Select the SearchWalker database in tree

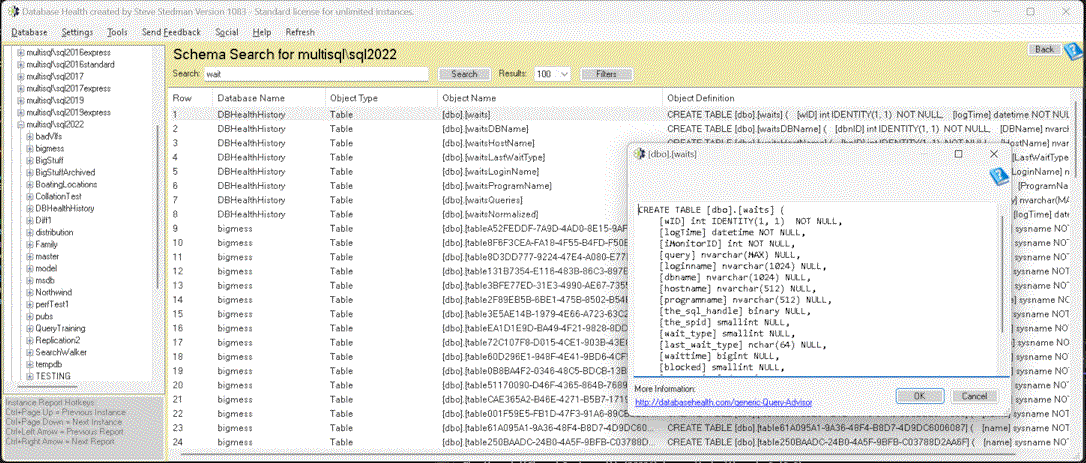point(60,351)
